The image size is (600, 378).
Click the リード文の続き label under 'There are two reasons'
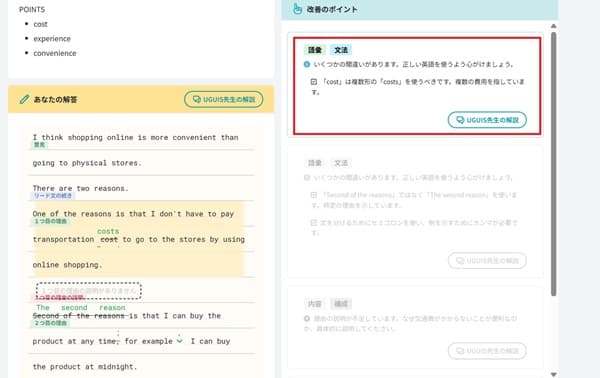[53, 196]
